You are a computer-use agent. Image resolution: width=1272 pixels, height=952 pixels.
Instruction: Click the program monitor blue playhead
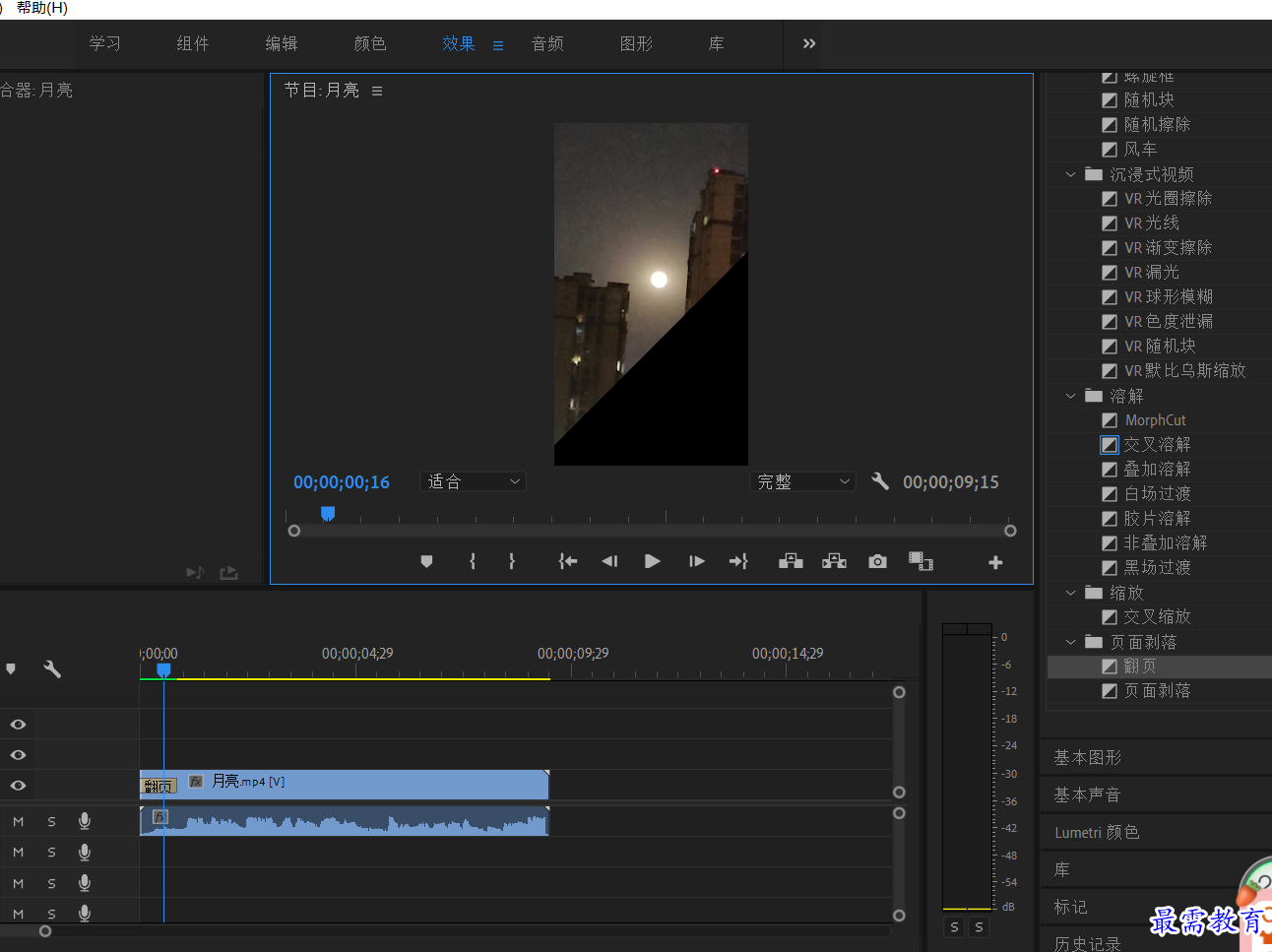pyautogui.click(x=328, y=513)
